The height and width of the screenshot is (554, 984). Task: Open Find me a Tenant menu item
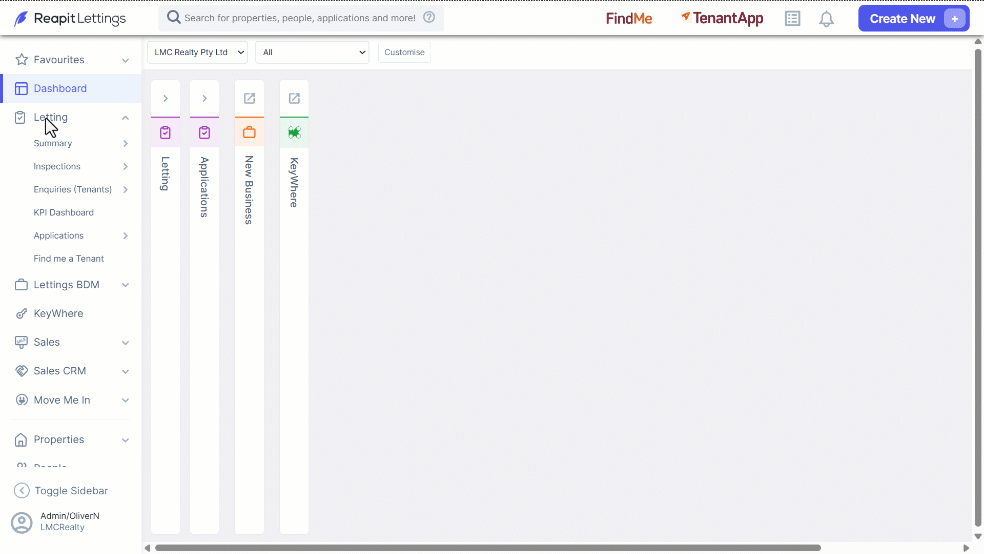(x=69, y=258)
